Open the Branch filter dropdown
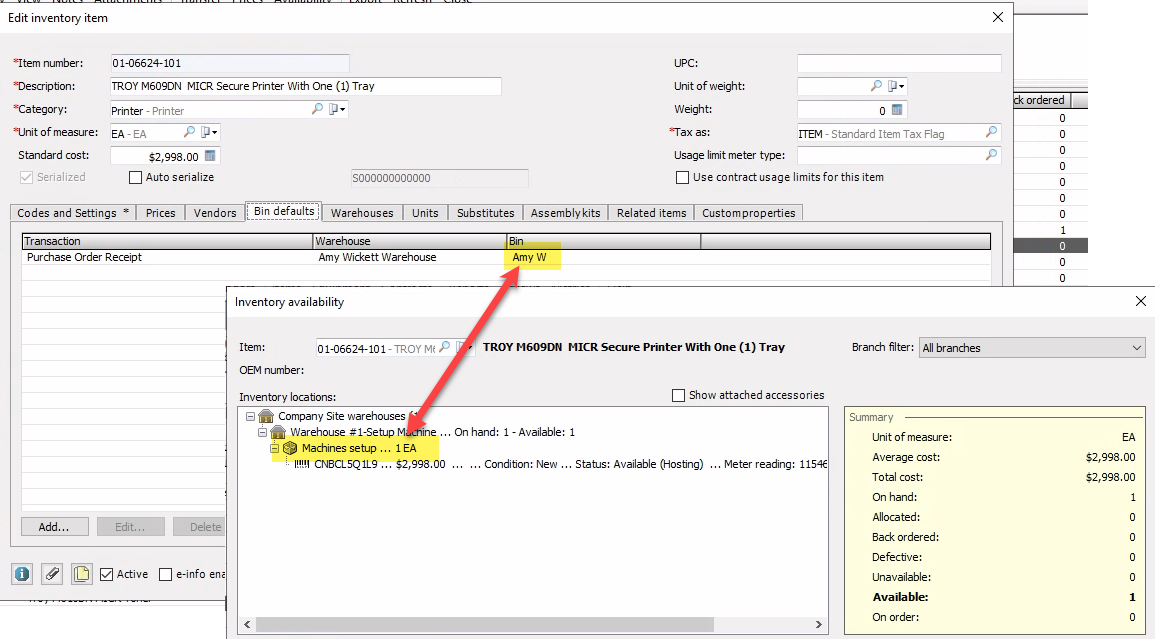Viewport: 1155px width, 639px height. 1032,348
